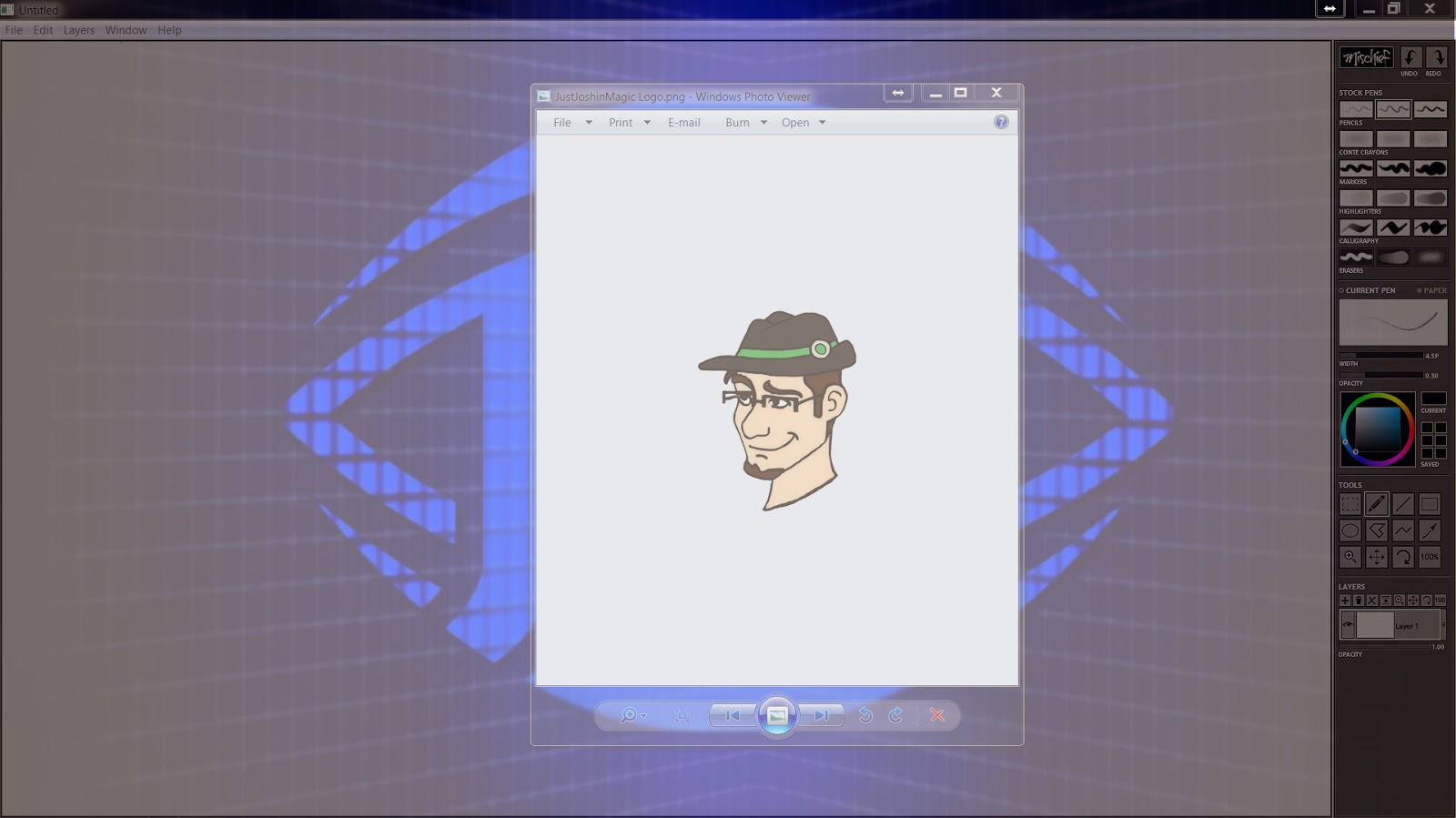The height and width of the screenshot is (818, 1456).
Task: Select the Layer 1 thumbnail
Action: coord(1375,625)
